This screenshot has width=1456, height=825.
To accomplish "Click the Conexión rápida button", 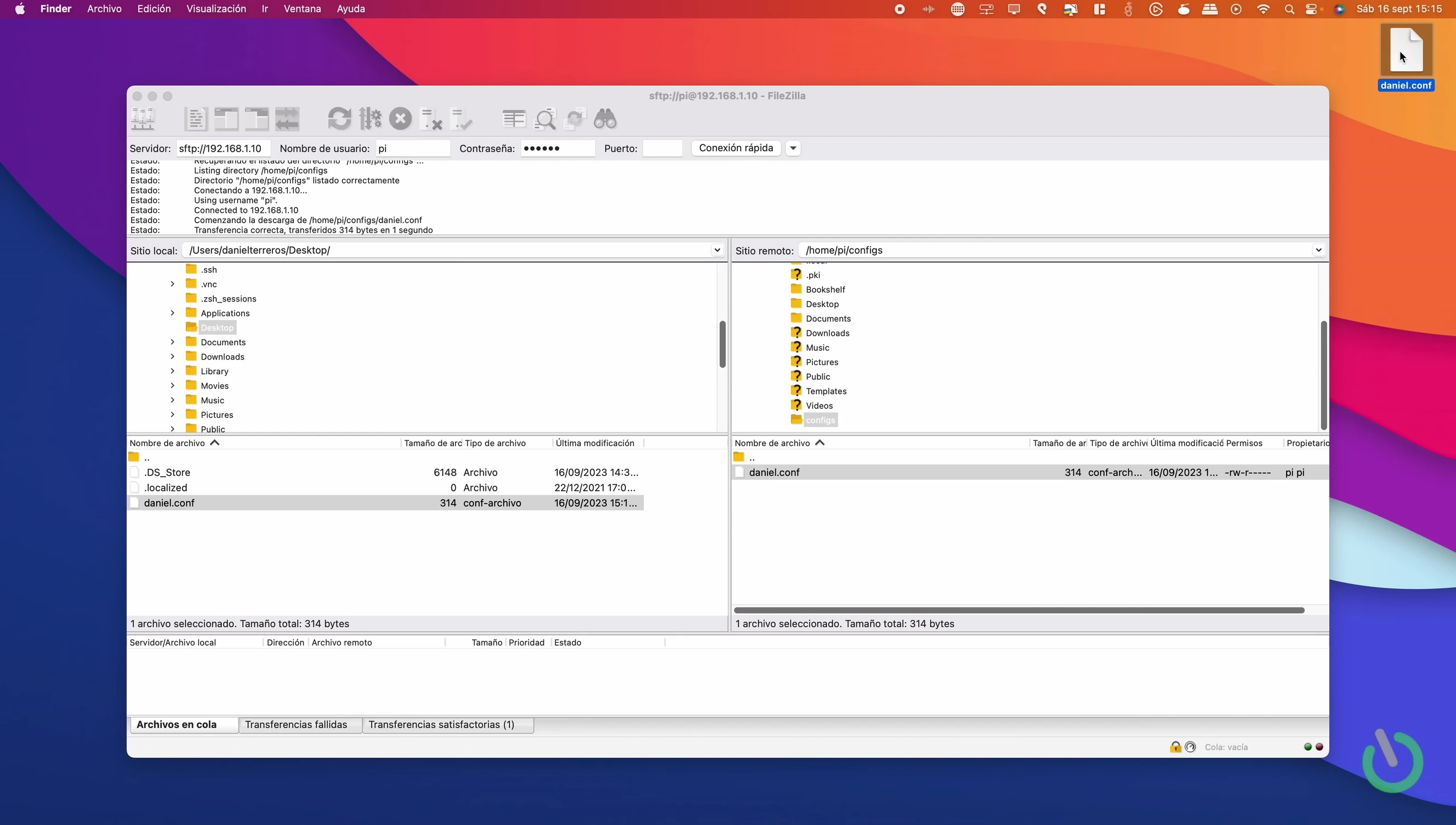I will [x=736, y=148].
